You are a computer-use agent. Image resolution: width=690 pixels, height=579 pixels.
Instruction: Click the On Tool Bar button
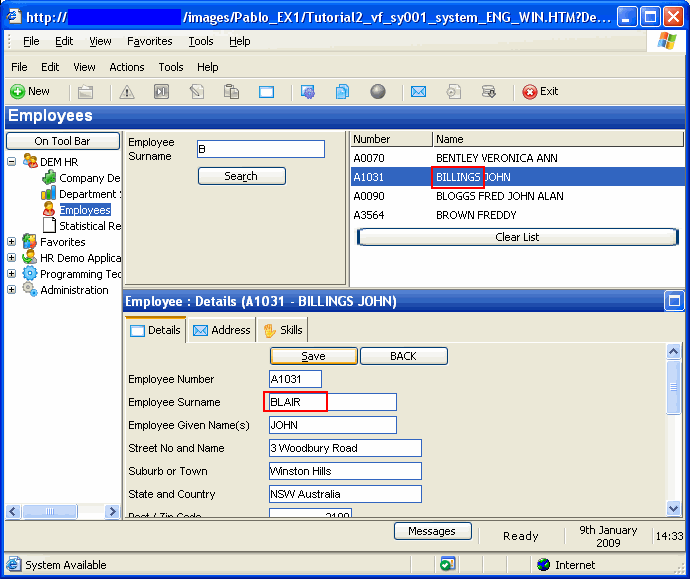(x=63, y=141)
